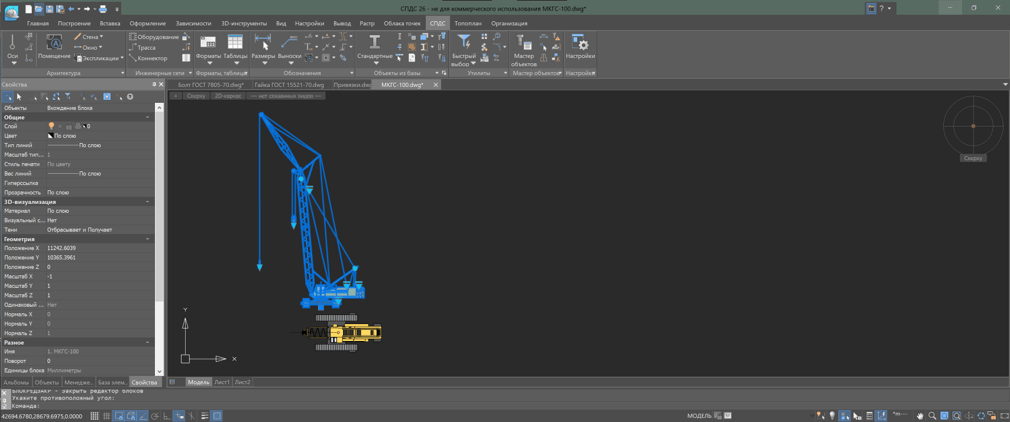Collapse the Геометрия properties section
This screenshot has width=1010, height=422.
(148, 239)
